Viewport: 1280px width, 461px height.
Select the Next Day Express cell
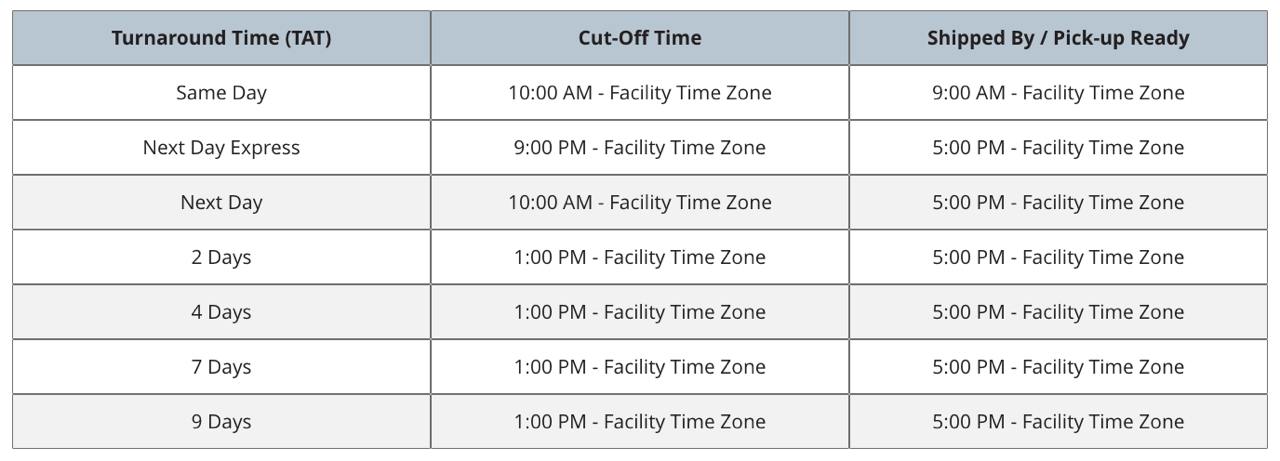pyautogui.click(x=221, y=148)
